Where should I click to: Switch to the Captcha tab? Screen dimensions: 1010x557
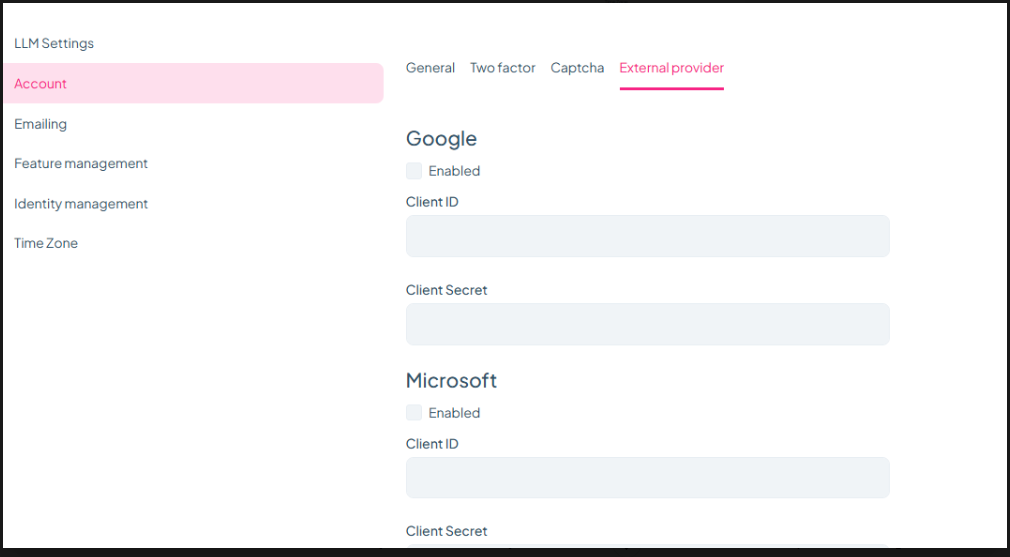pos(577,68)
